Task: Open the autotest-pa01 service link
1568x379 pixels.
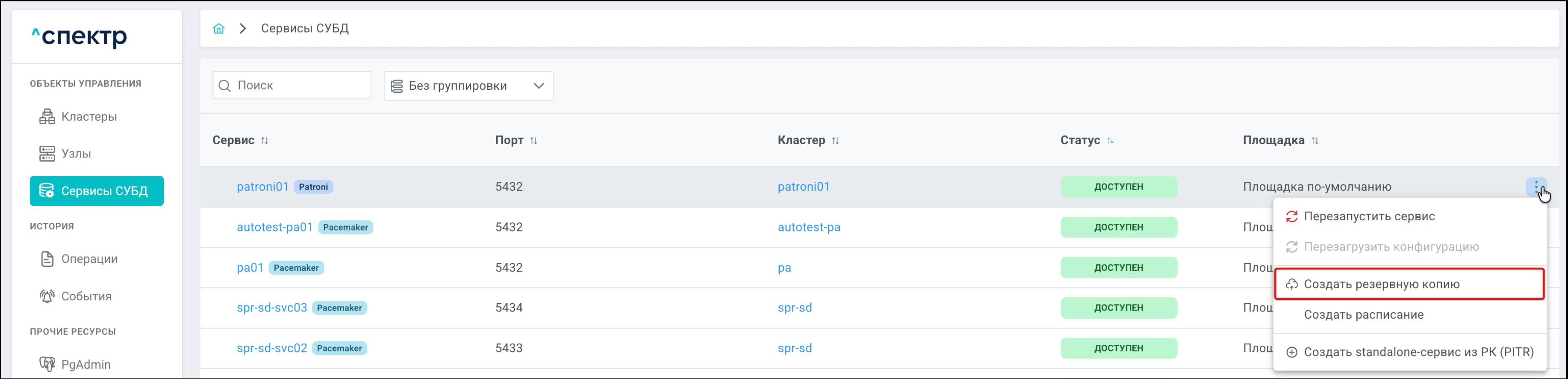Action: tap(274, 227)
